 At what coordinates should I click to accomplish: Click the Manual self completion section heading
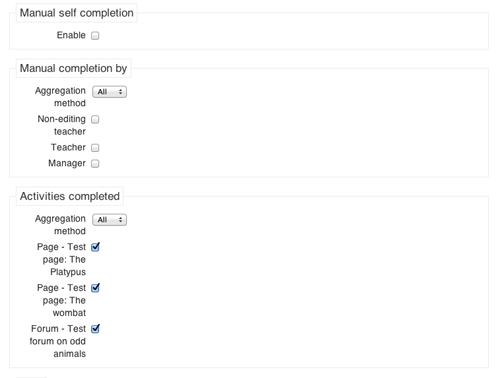coord(76,13)
